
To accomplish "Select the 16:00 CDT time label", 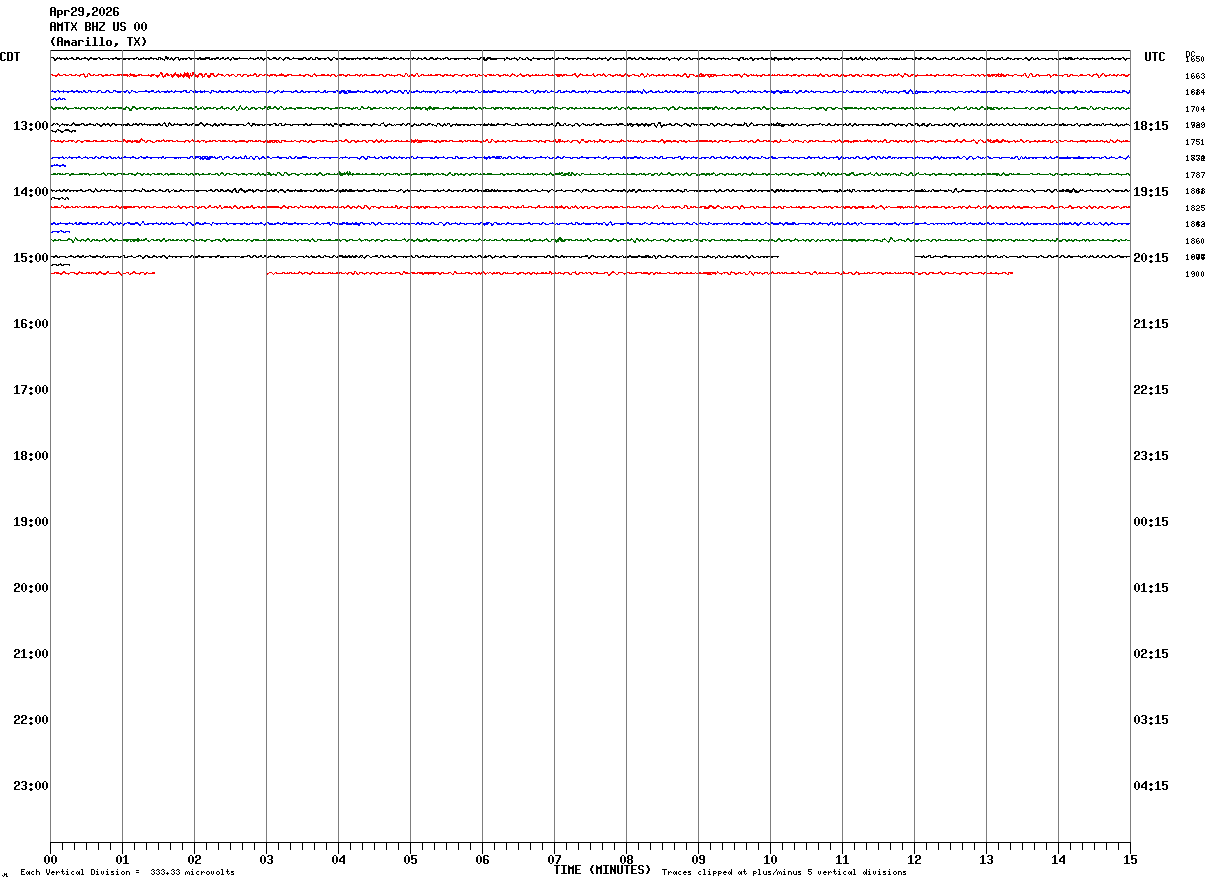I will click(x=31, y=324).
